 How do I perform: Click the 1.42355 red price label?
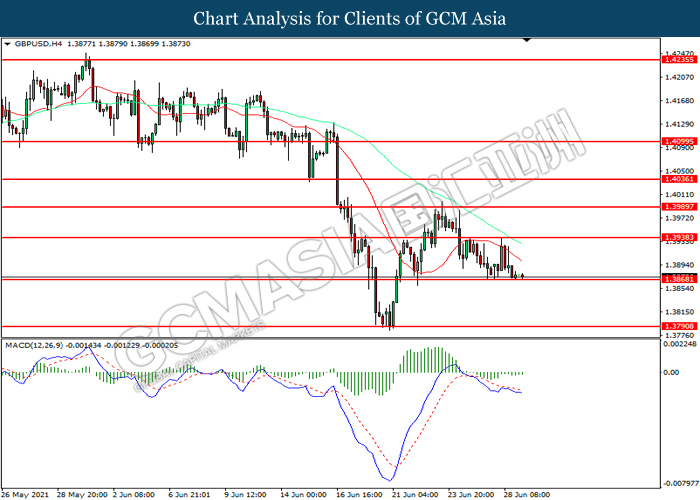tap(679, 60)
